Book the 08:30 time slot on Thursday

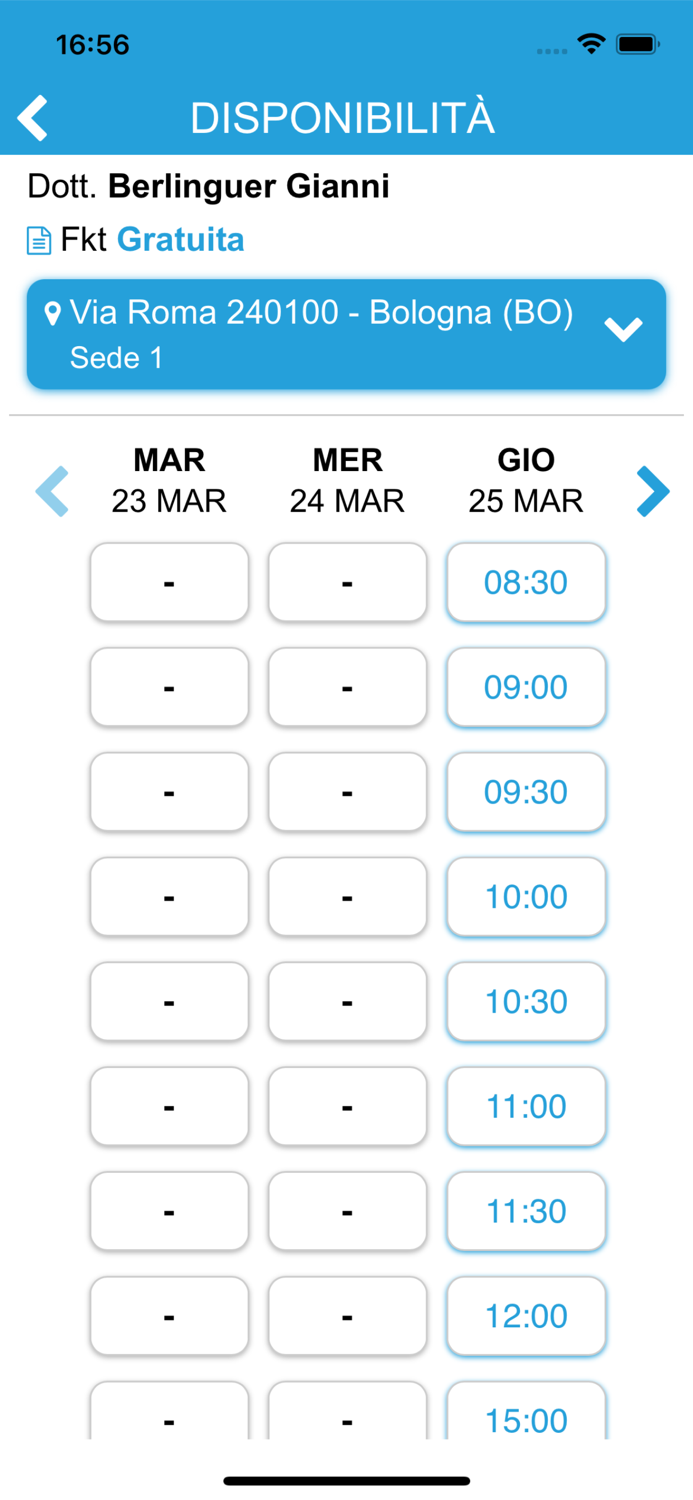point(526,582)
